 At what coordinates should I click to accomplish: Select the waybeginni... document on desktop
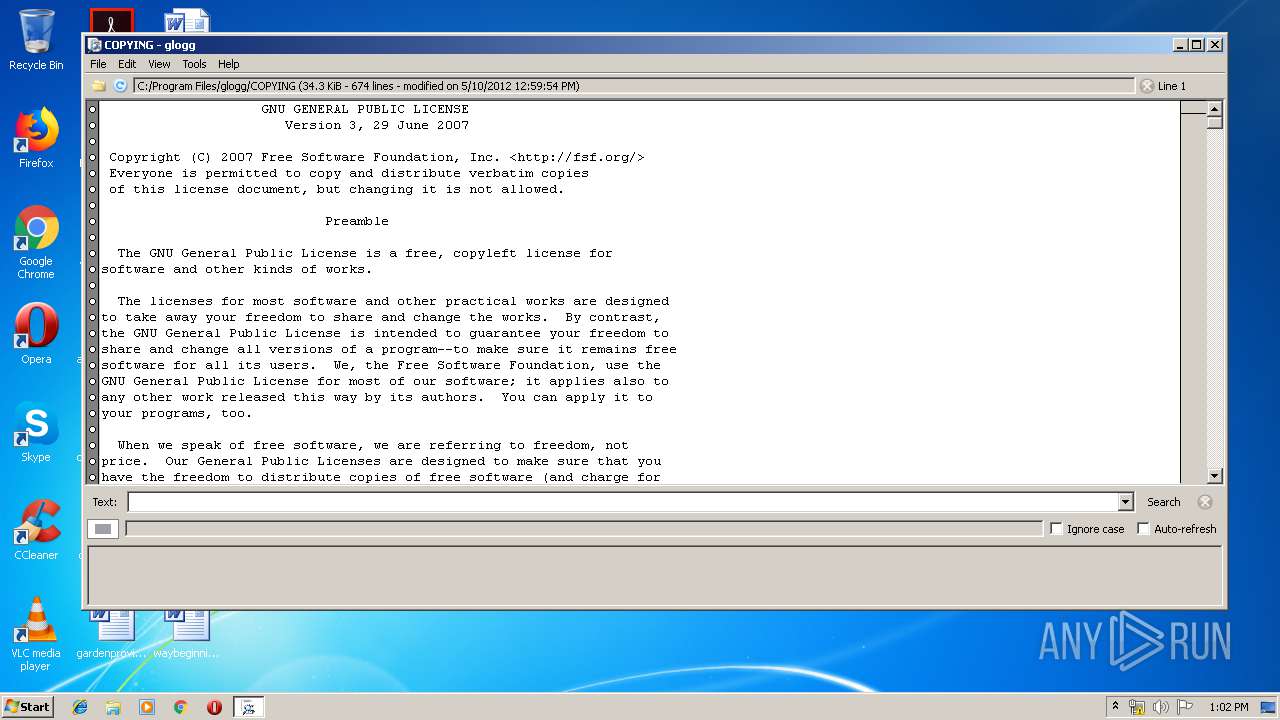click(186, 634)
